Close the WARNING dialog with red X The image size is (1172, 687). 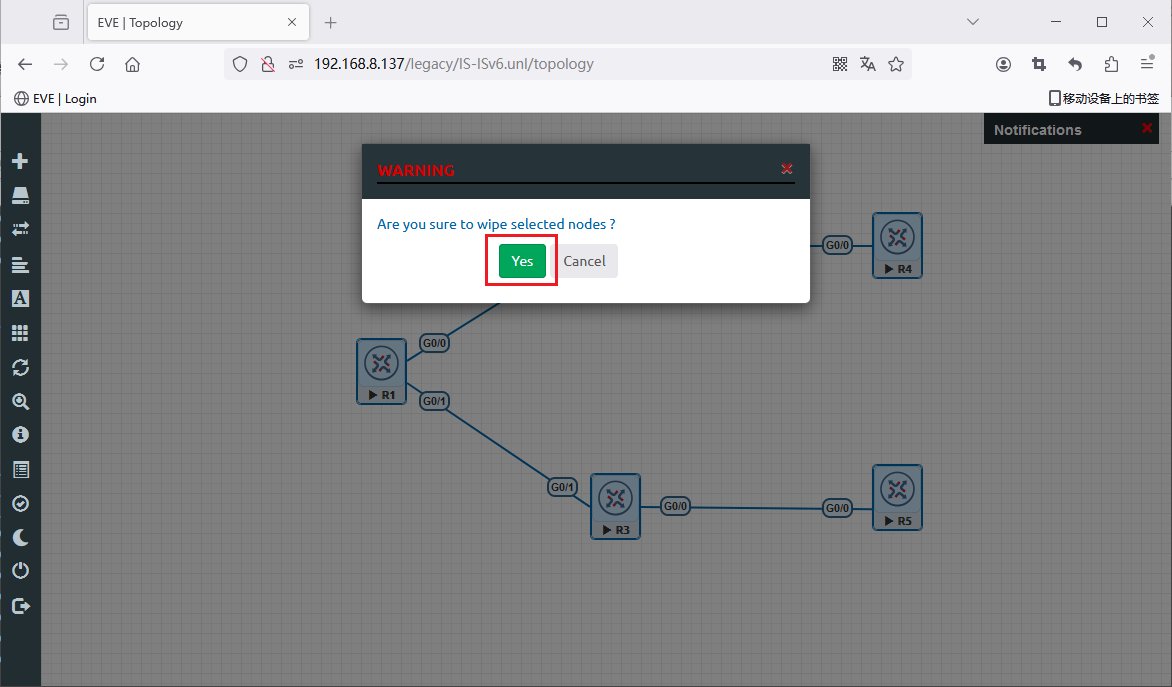point(787,169)
